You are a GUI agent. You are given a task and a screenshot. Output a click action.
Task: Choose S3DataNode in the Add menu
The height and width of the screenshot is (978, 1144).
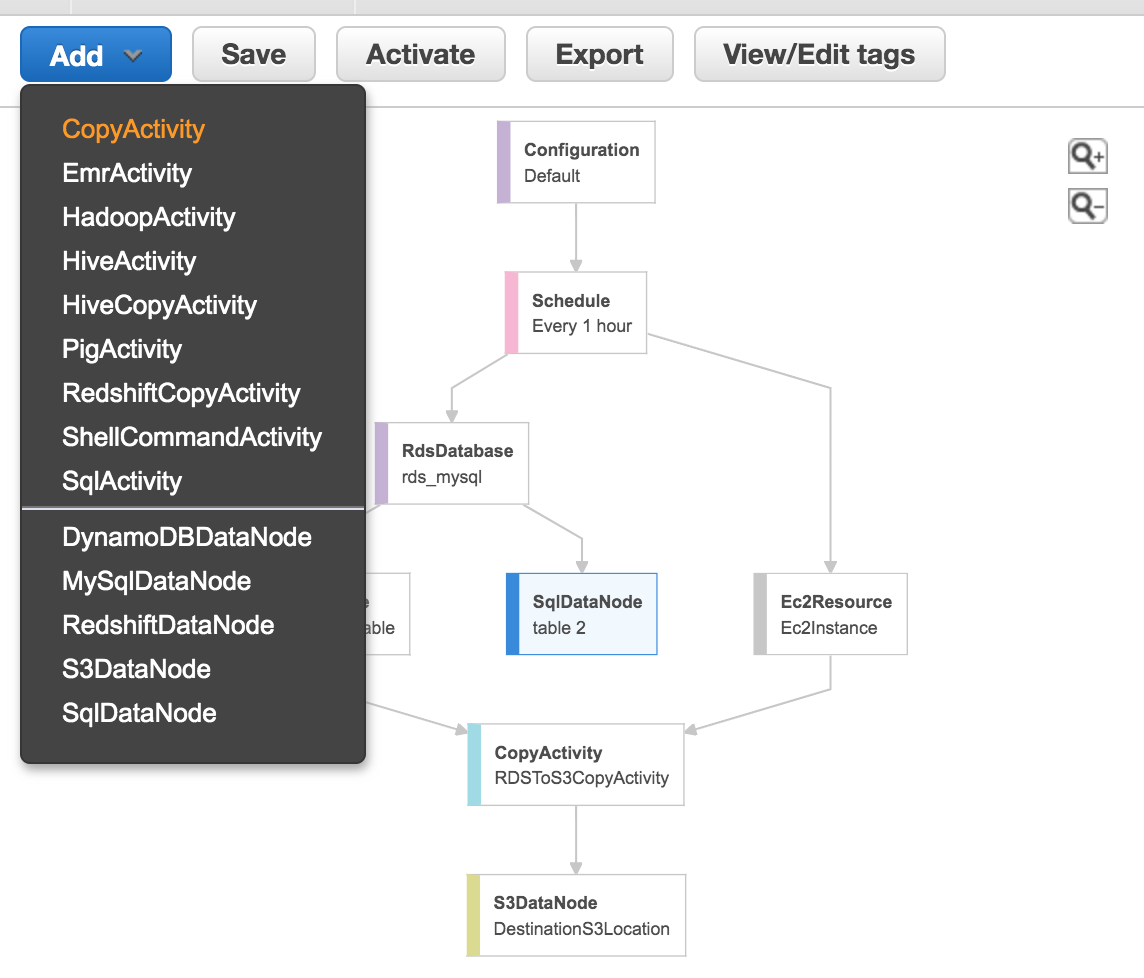click(138, 669)
